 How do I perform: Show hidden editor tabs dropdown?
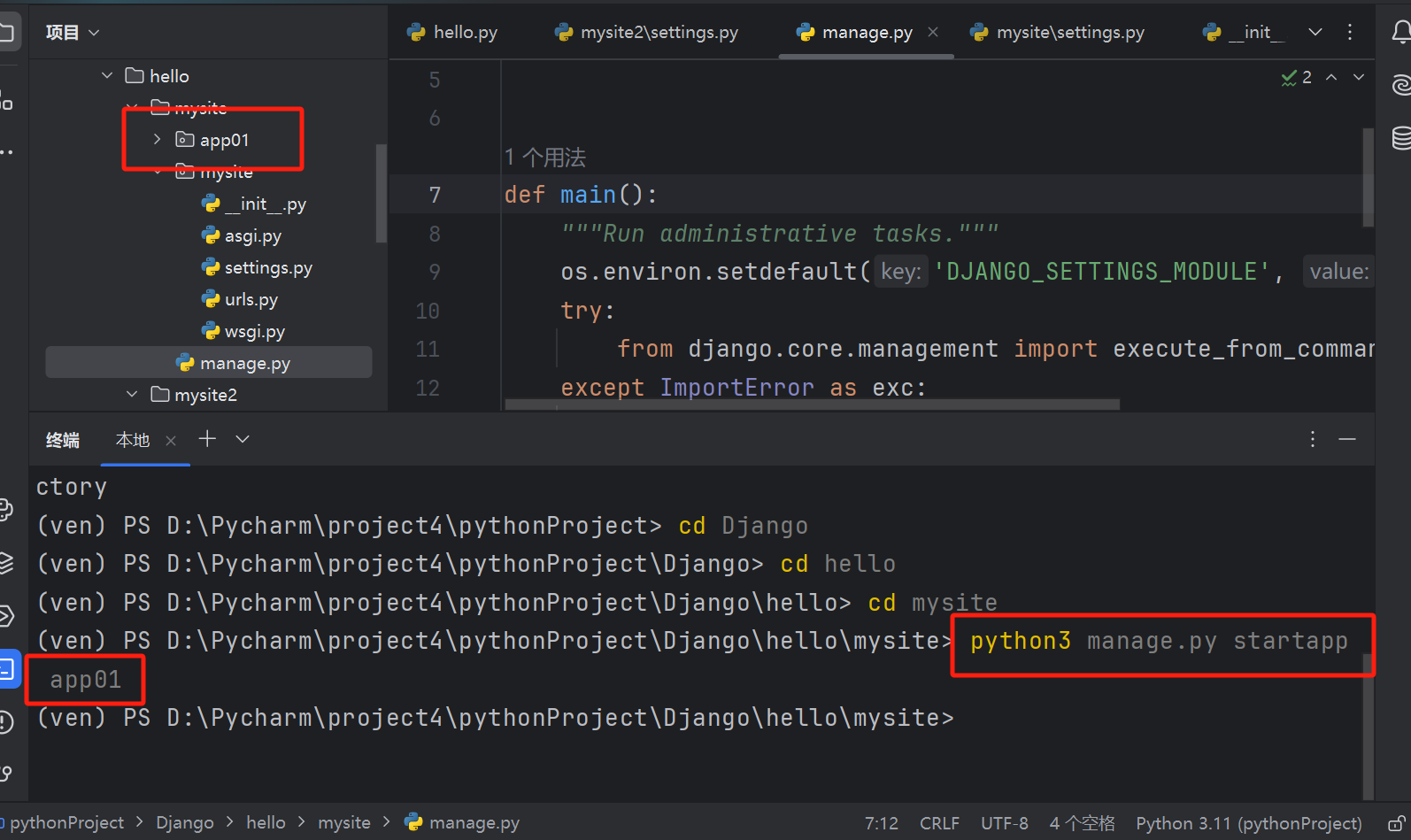[x=1315, y=33]
